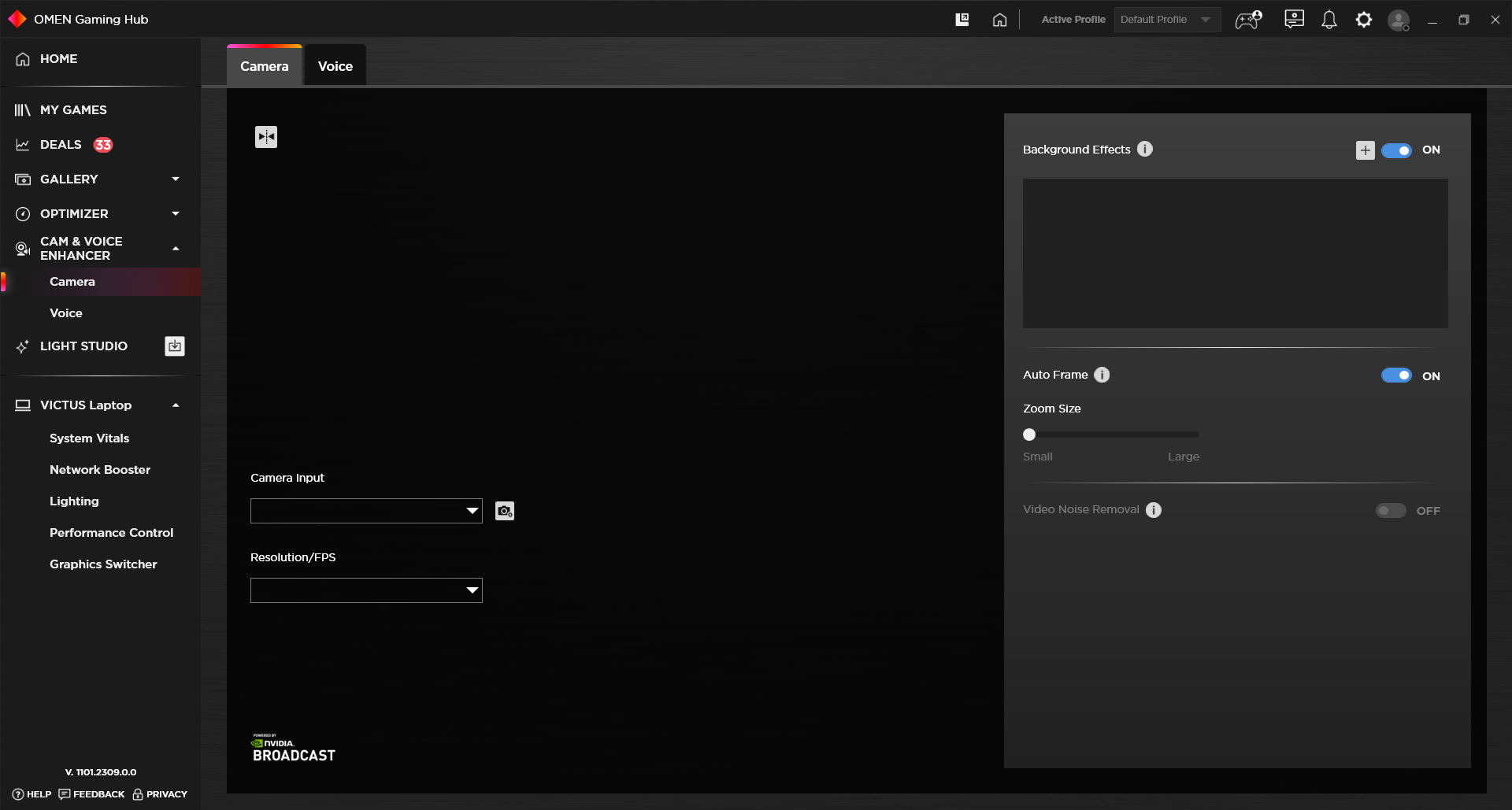Click the Zoom Size slider handle
1512x810 pixels.
(x=1029, y=435)
